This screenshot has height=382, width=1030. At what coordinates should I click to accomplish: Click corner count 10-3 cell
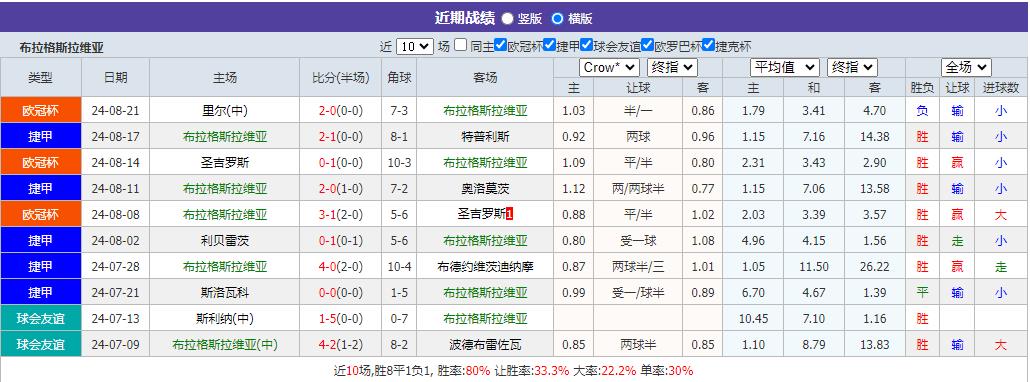[x=399, y=163]
